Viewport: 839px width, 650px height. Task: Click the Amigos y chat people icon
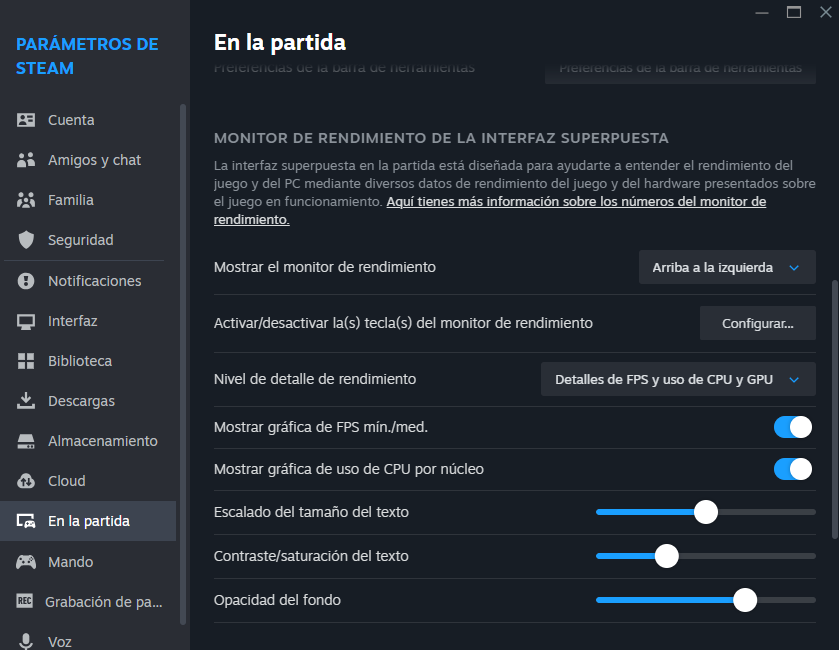(26, 160)
